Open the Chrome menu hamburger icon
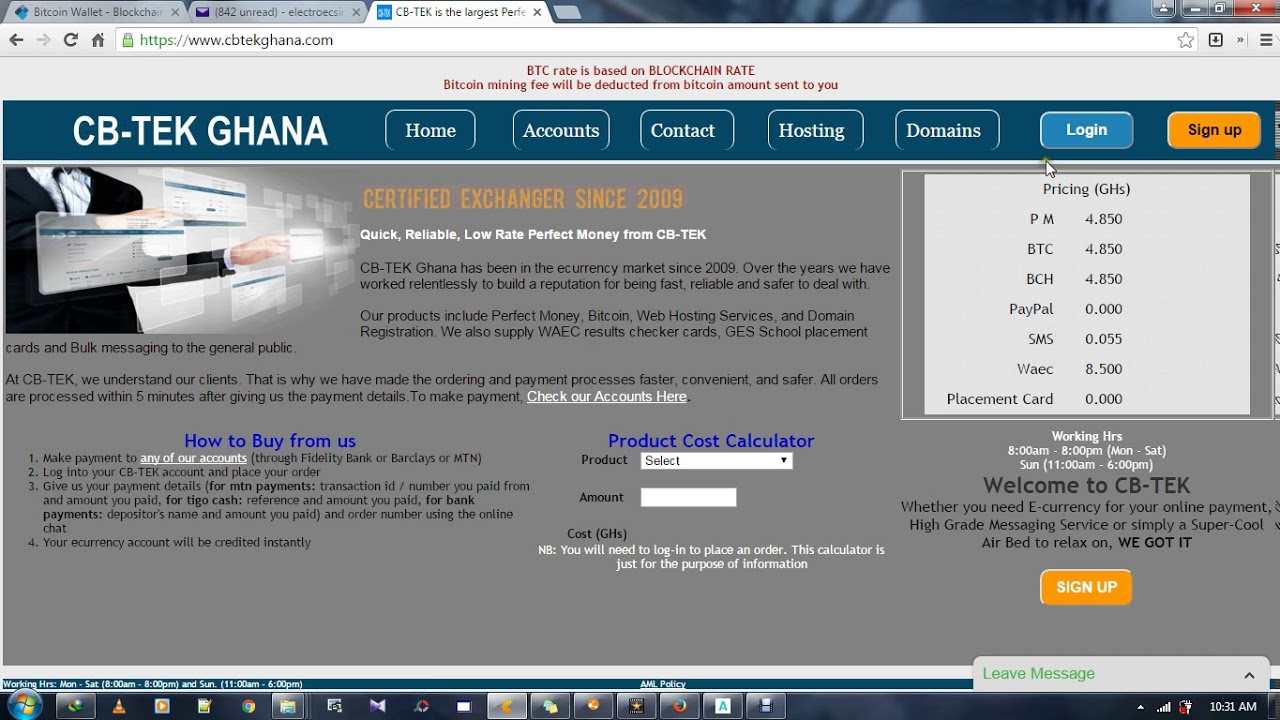Screen dimensions: 1280x720 [1266, 40]
